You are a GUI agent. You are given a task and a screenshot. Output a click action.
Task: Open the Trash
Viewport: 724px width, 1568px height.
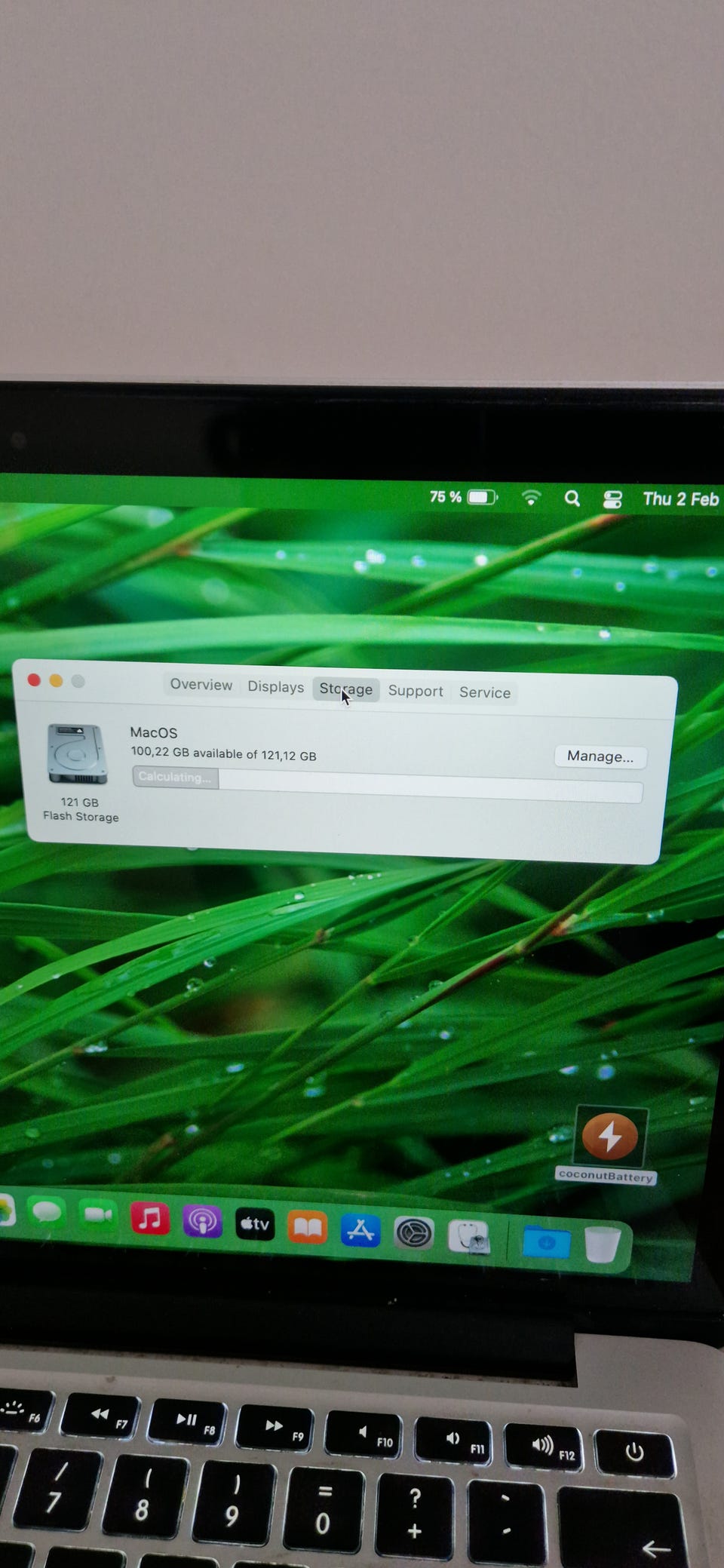coord(602,1244)
